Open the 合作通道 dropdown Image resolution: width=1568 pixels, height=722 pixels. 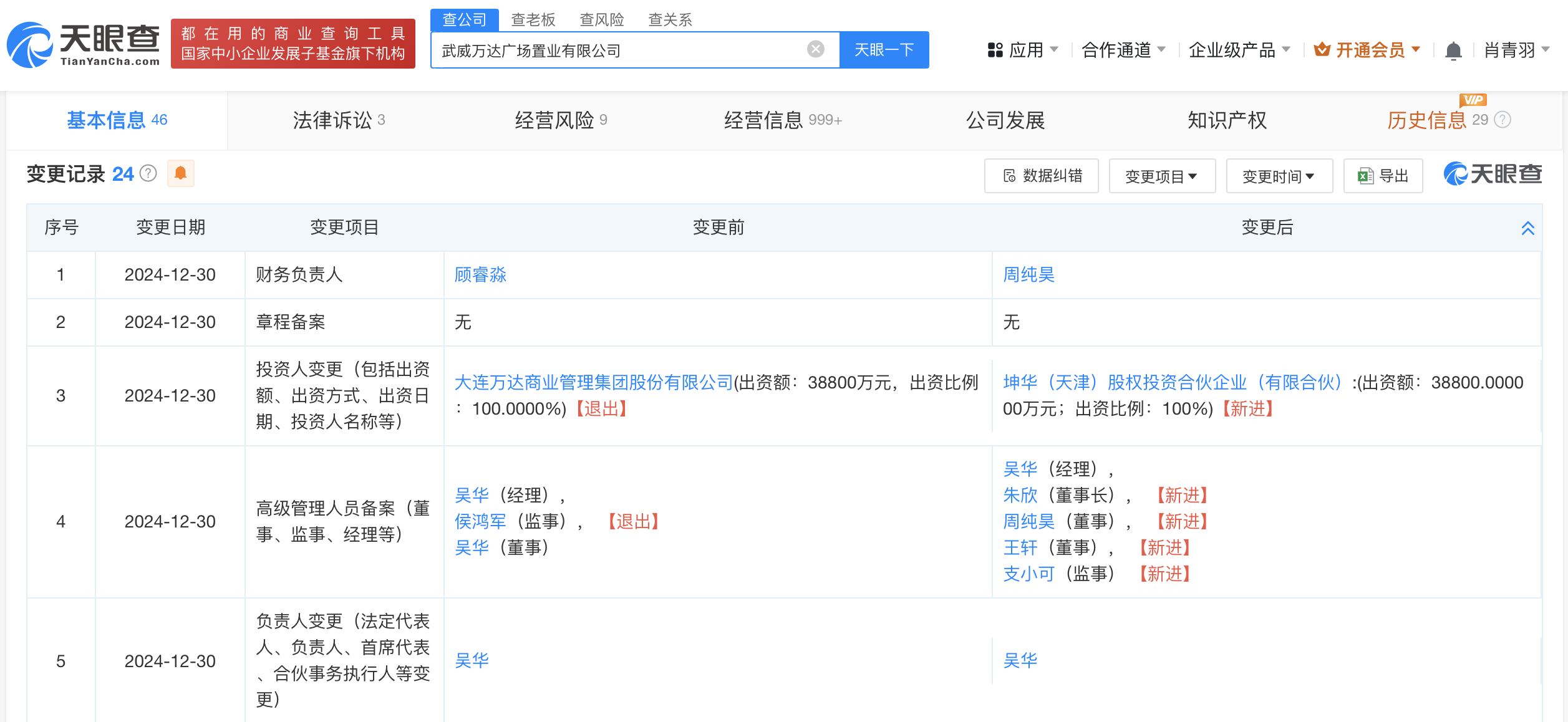click(x=1123, y=50)
